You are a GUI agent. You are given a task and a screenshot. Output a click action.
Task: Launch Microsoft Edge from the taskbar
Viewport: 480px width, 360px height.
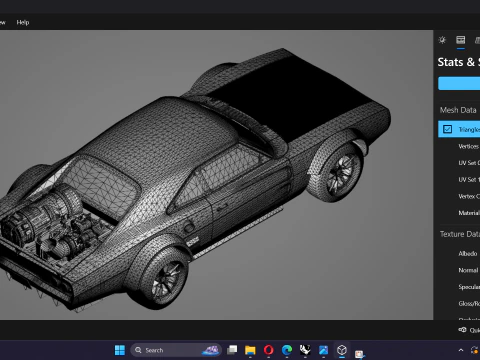click(x=287, y=350)
